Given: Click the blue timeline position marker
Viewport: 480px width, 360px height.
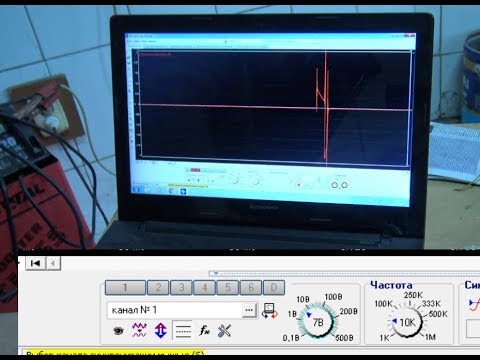Looking at the screenshot, I should (216, 273).
